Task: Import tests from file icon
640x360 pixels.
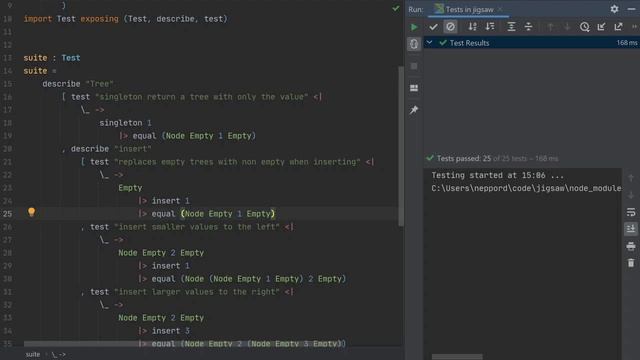Action: click(601, 27)
